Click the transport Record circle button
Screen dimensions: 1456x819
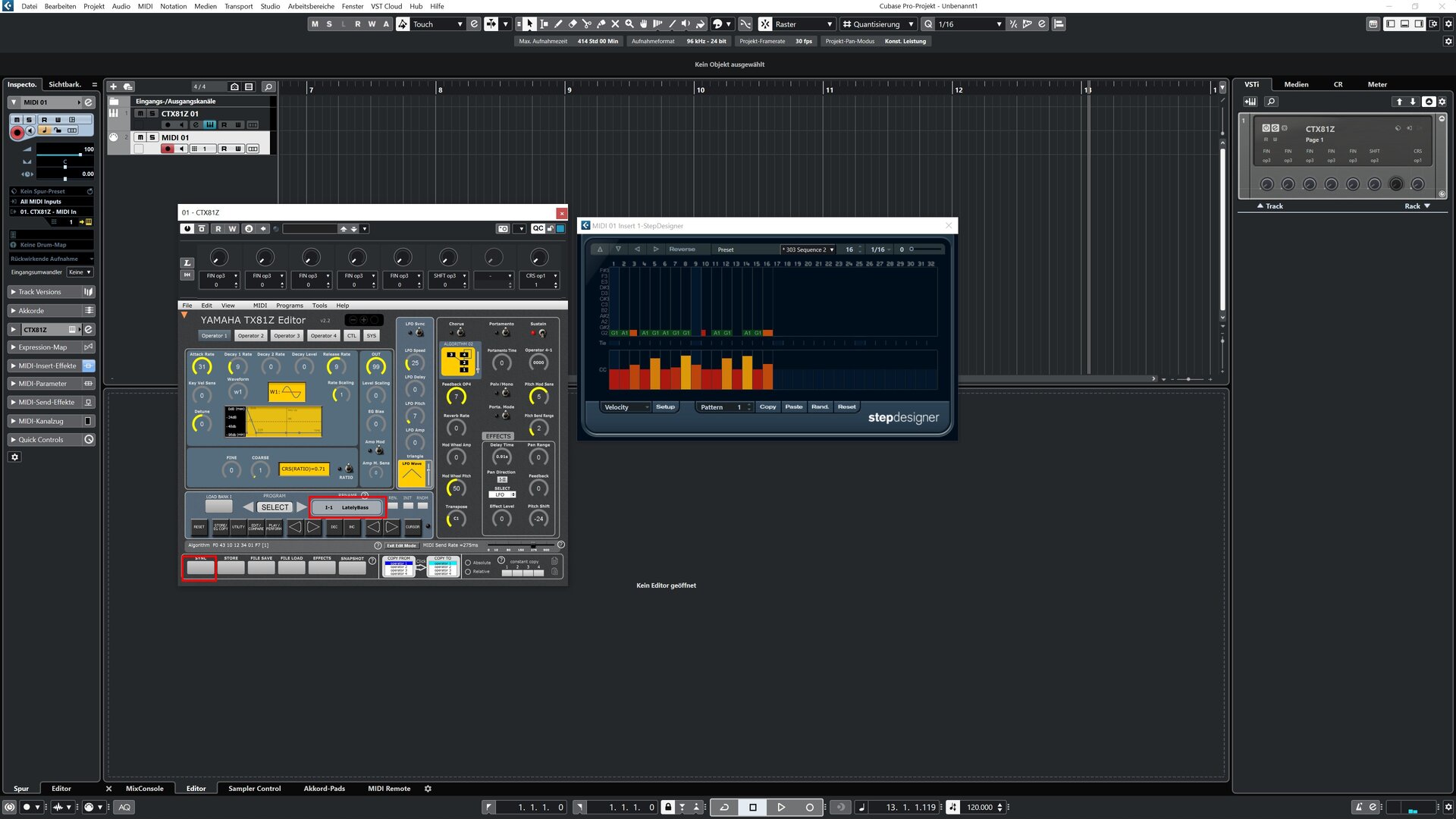[x=809, y=807]
